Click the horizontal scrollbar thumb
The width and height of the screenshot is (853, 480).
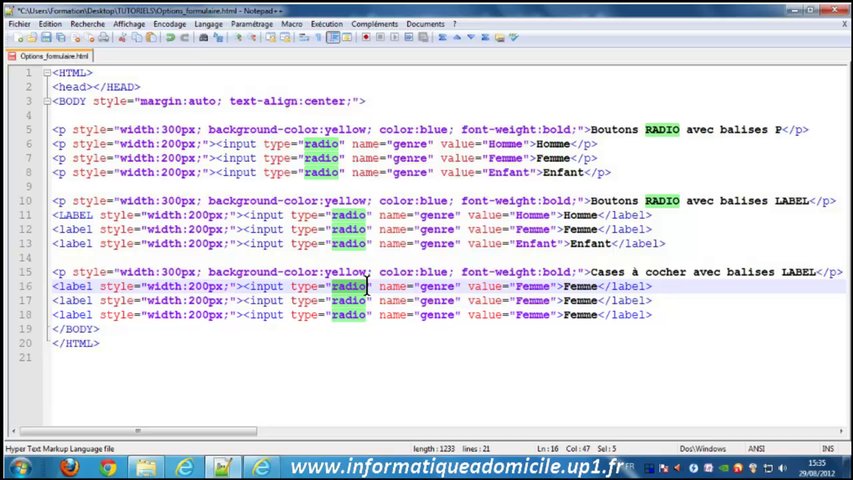tap(138, 431)
